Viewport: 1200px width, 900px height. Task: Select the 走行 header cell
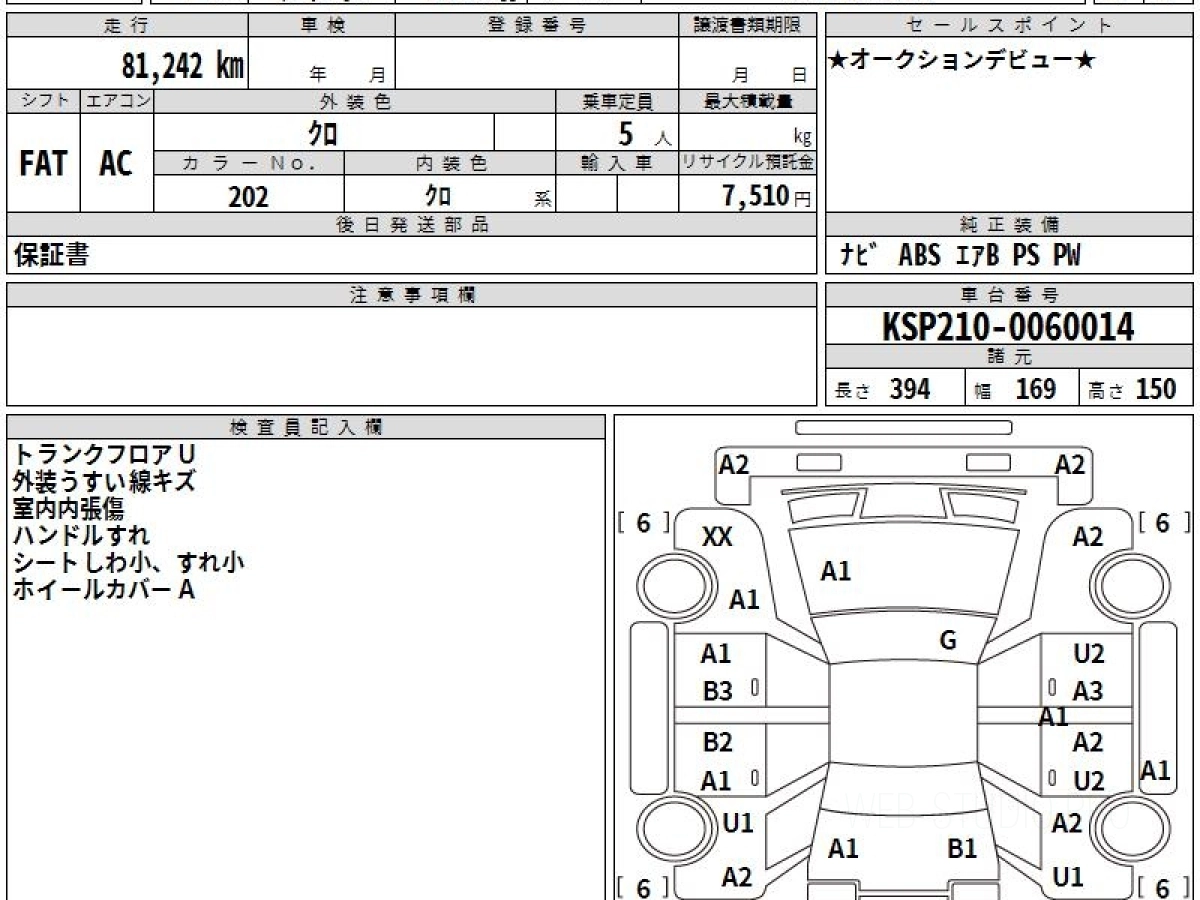pyautogui.click(x=127, y=26)
